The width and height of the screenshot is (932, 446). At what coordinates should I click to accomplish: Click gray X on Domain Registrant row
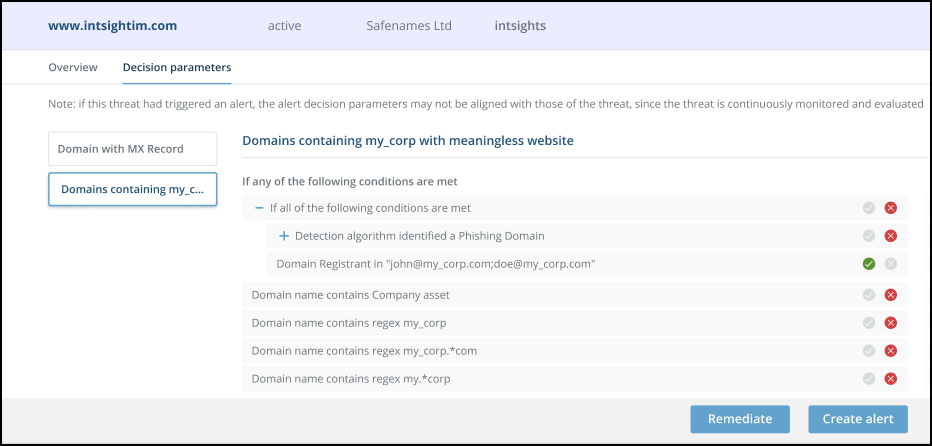tap(891, 264)
